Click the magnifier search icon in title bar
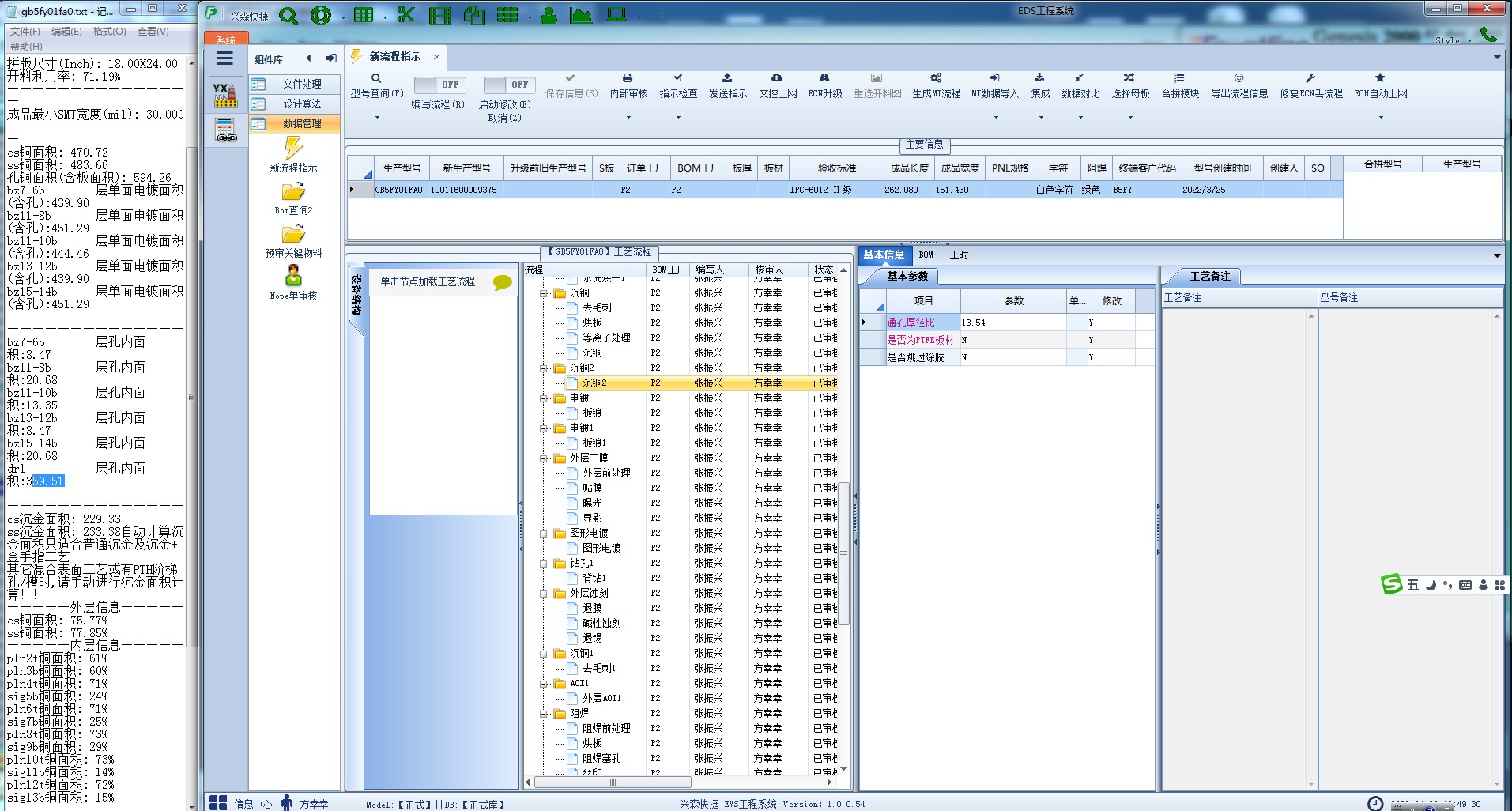Viewport: 1512px width, 811px height. pos(288,15)
